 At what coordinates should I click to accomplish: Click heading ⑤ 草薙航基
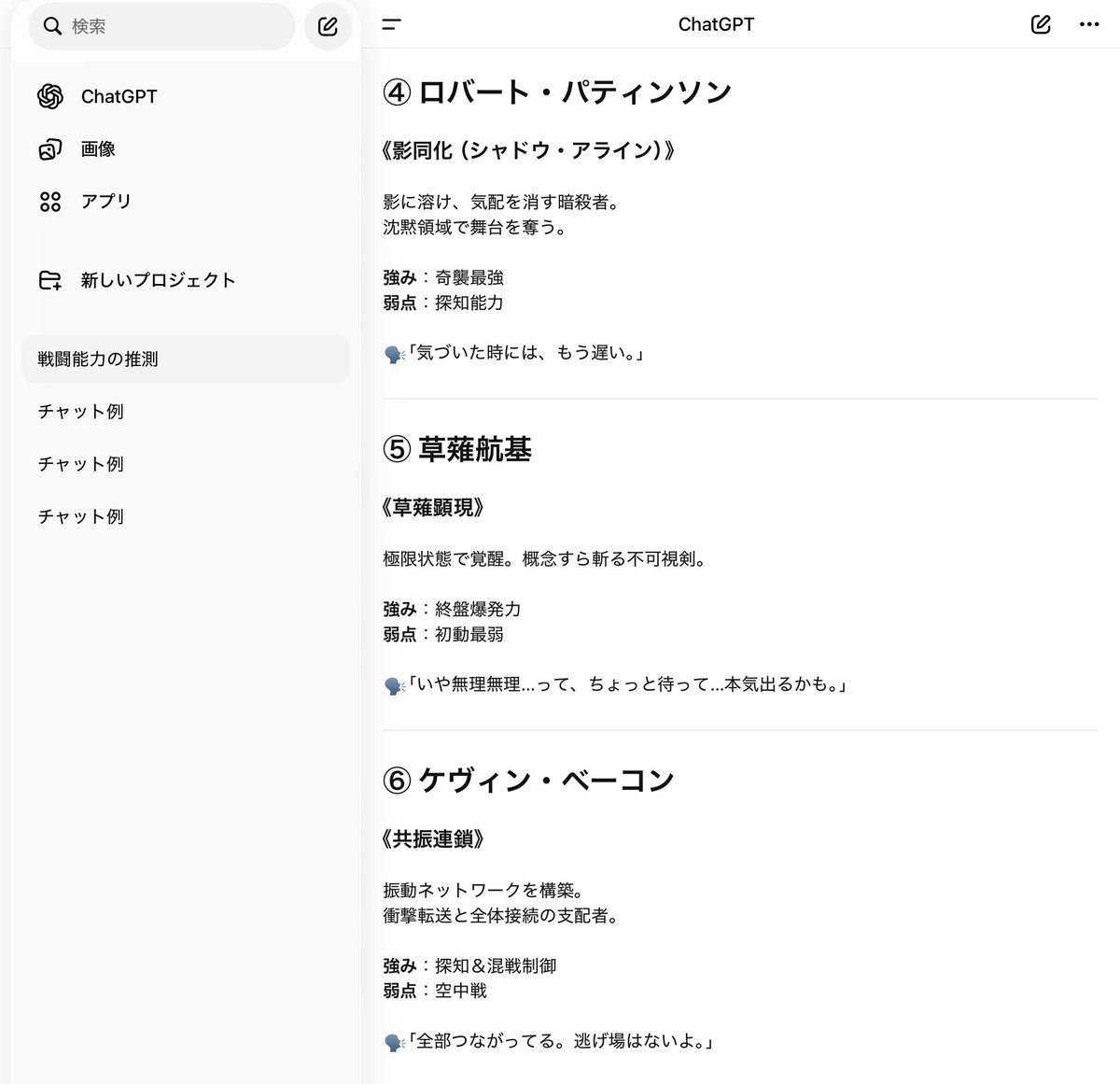pyautogui.click(x=457, y=449)
